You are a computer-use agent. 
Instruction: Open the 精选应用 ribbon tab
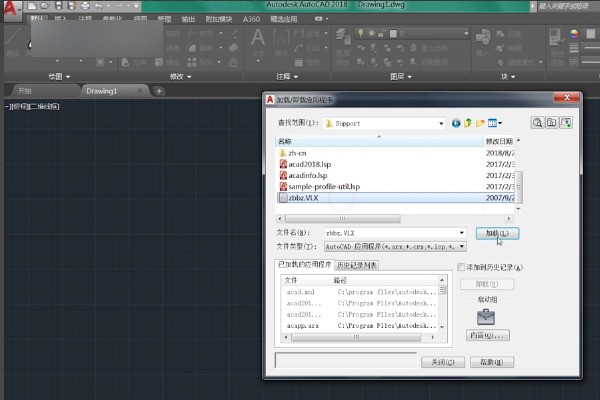click(284, 19)
